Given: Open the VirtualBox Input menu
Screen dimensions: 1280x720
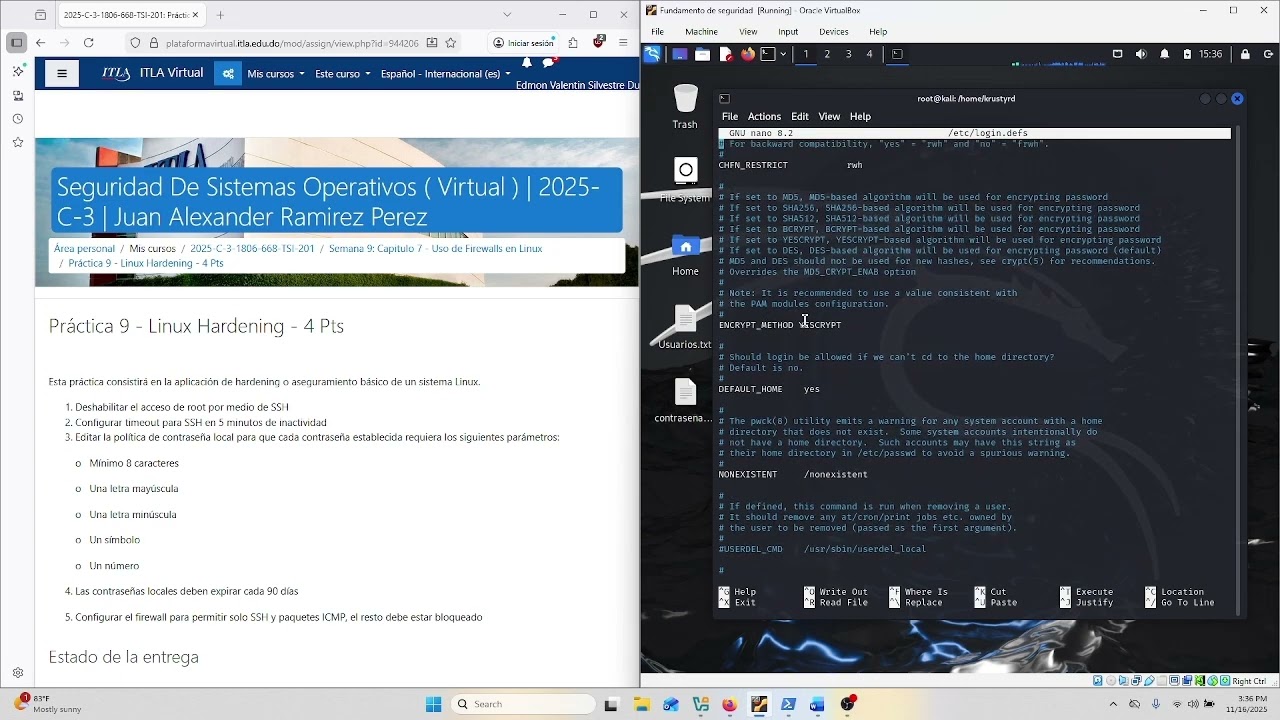Looking at the screenshot, I should pos(788,32).
